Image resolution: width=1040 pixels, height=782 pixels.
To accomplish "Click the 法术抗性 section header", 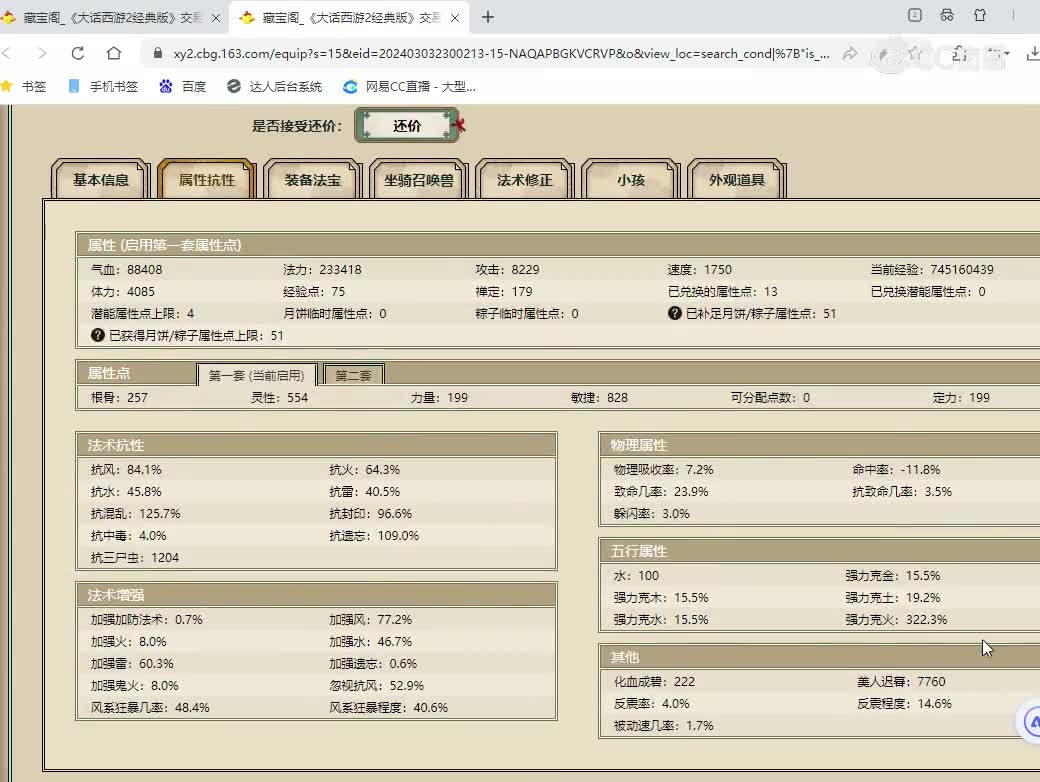I will pyautogui.click(x=316, y=445).
